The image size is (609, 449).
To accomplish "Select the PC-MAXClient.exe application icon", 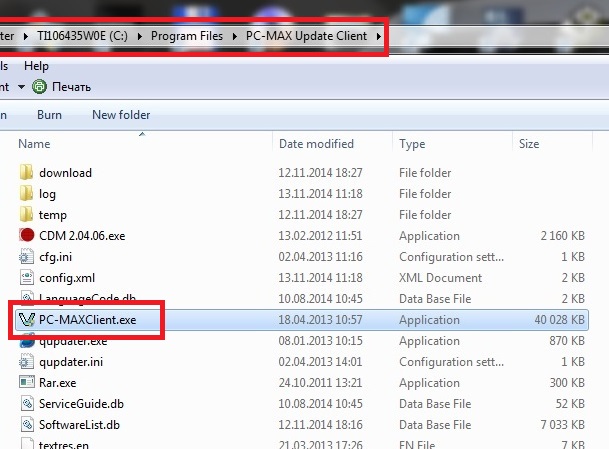I will (27, 321).
